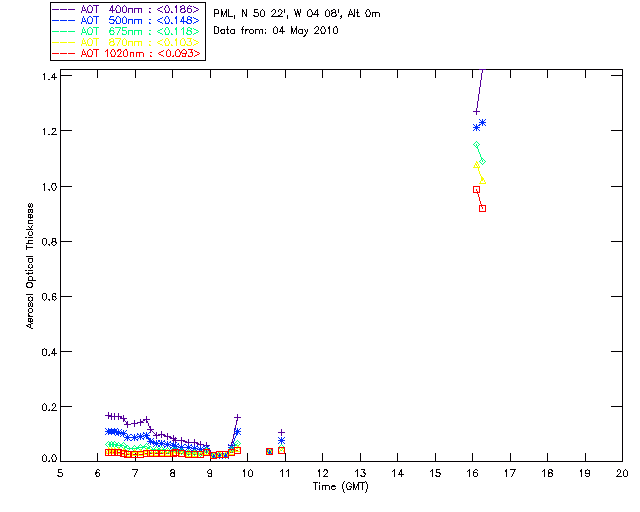Click the higher blue asterisk marker near 1.23
This screenshot has width=640, height=512.
[482, 122]
